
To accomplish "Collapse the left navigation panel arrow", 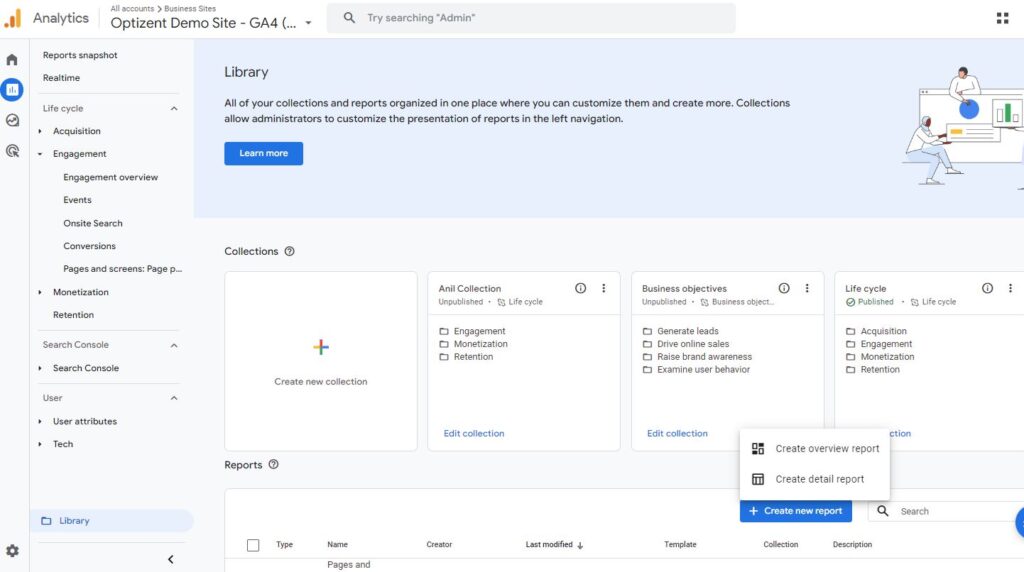I will [x=170, y=559].
